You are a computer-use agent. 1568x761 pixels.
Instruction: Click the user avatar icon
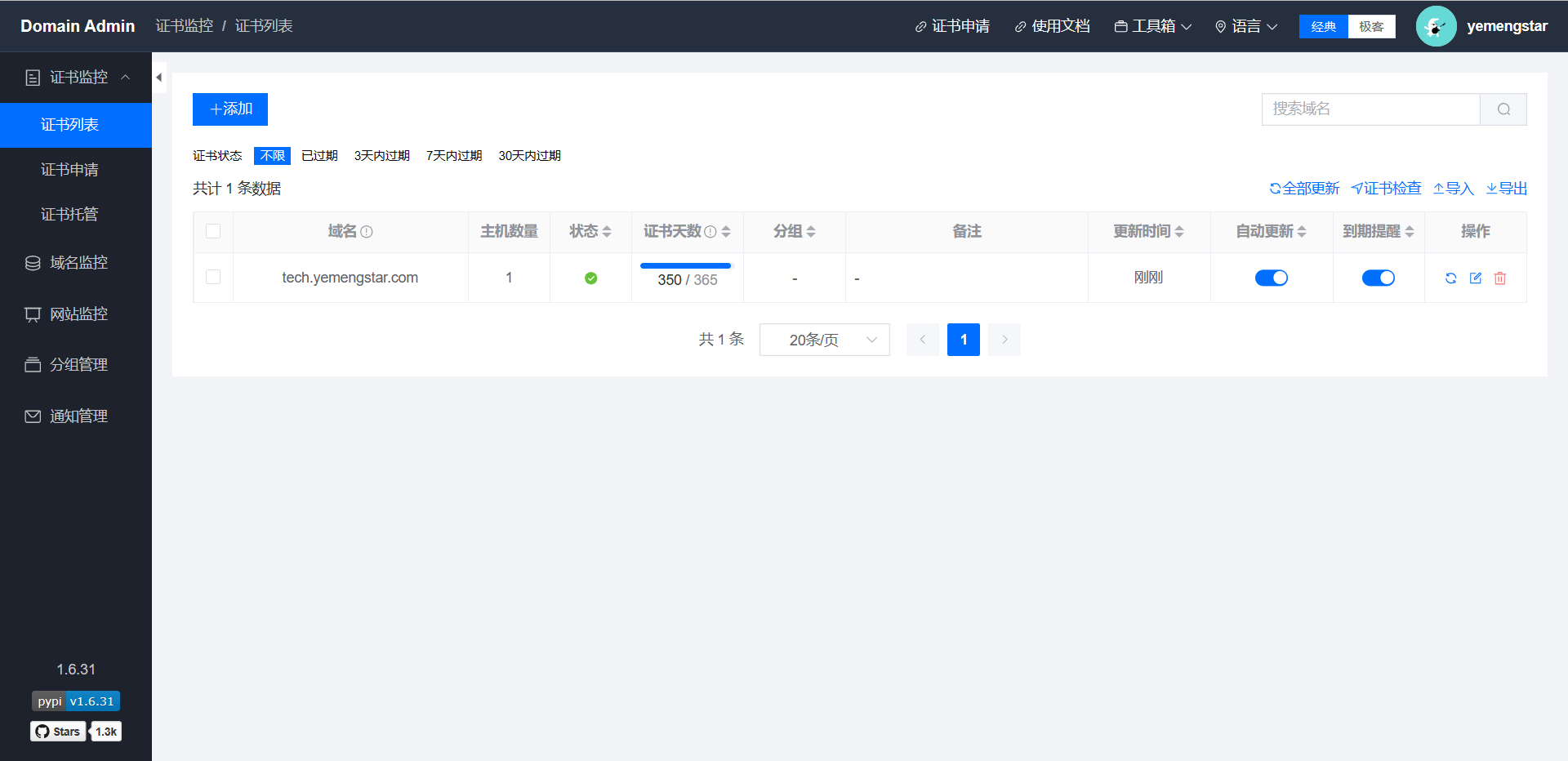click(x=1436, y=26)
